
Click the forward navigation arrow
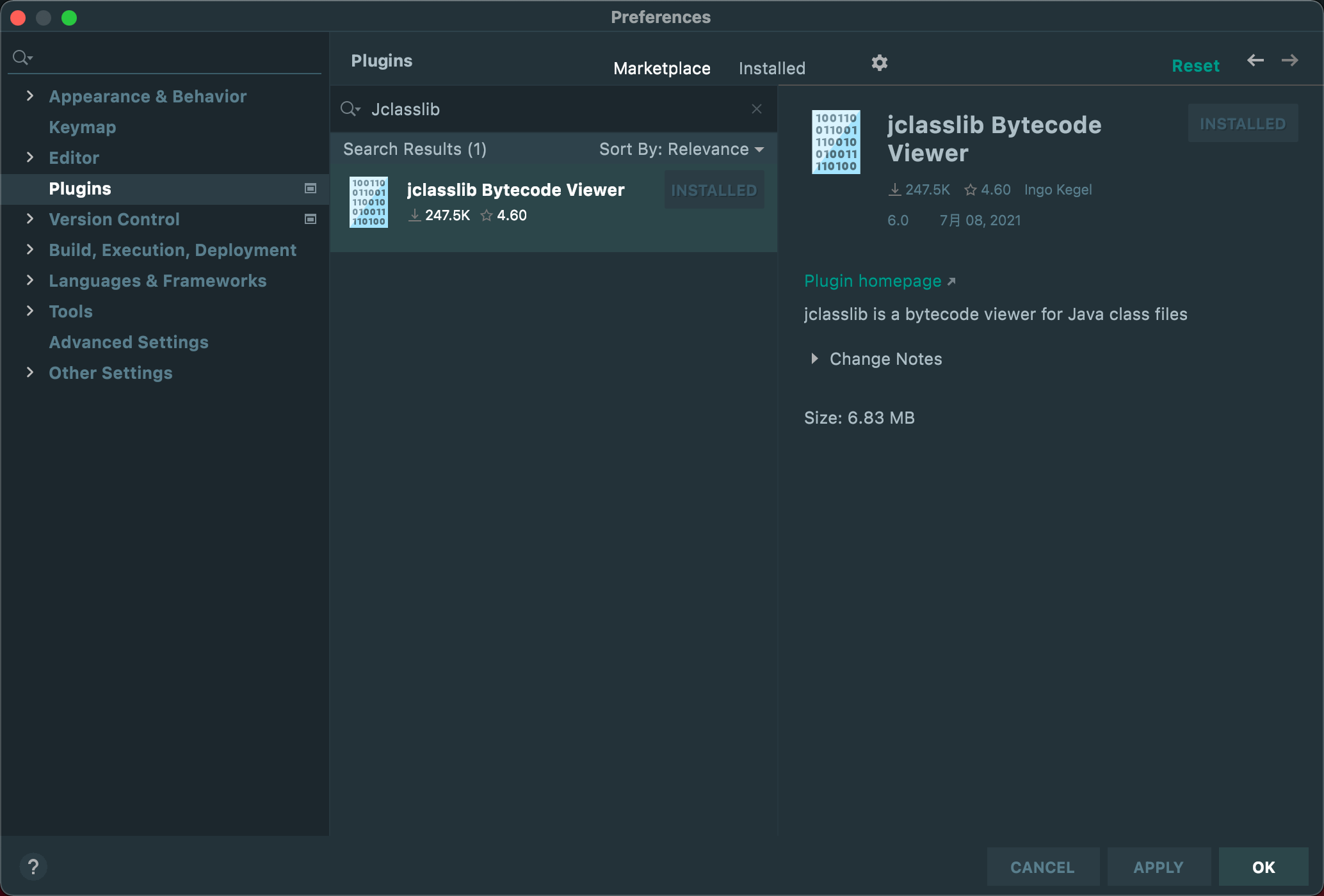pyautogui.click(x=1289, y=61)
